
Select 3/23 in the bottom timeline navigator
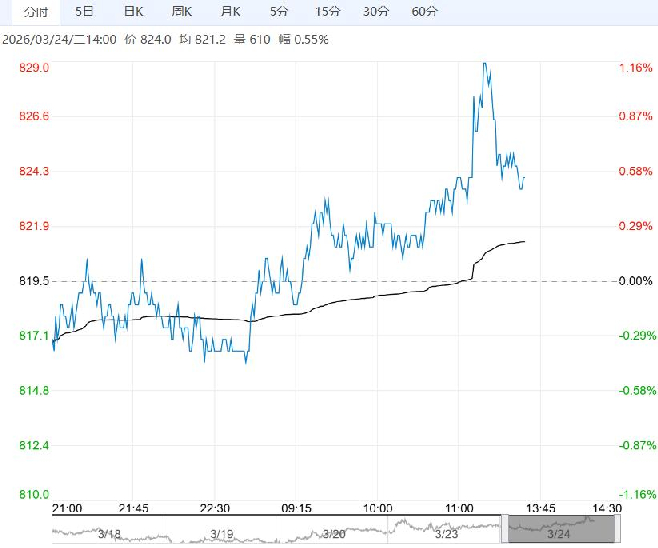[x=447, y=534]
